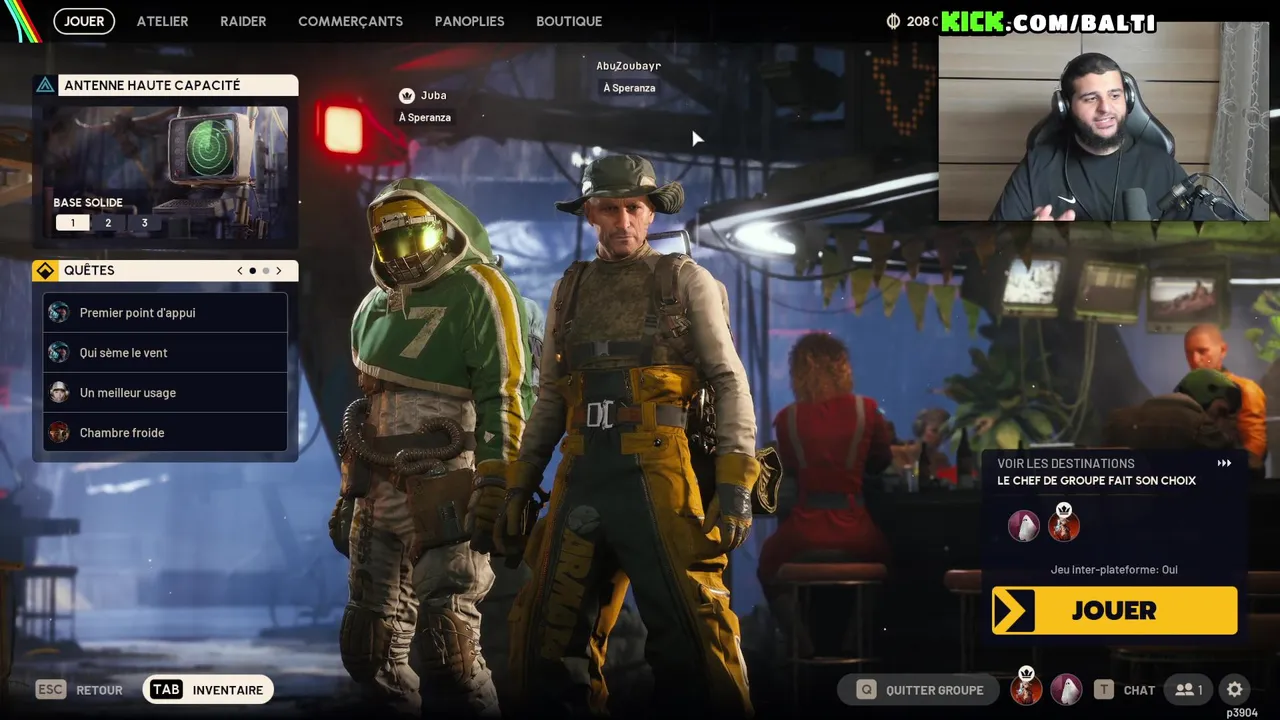
Task: Select the first quests page dot
Action: click(x=252, y=270)
